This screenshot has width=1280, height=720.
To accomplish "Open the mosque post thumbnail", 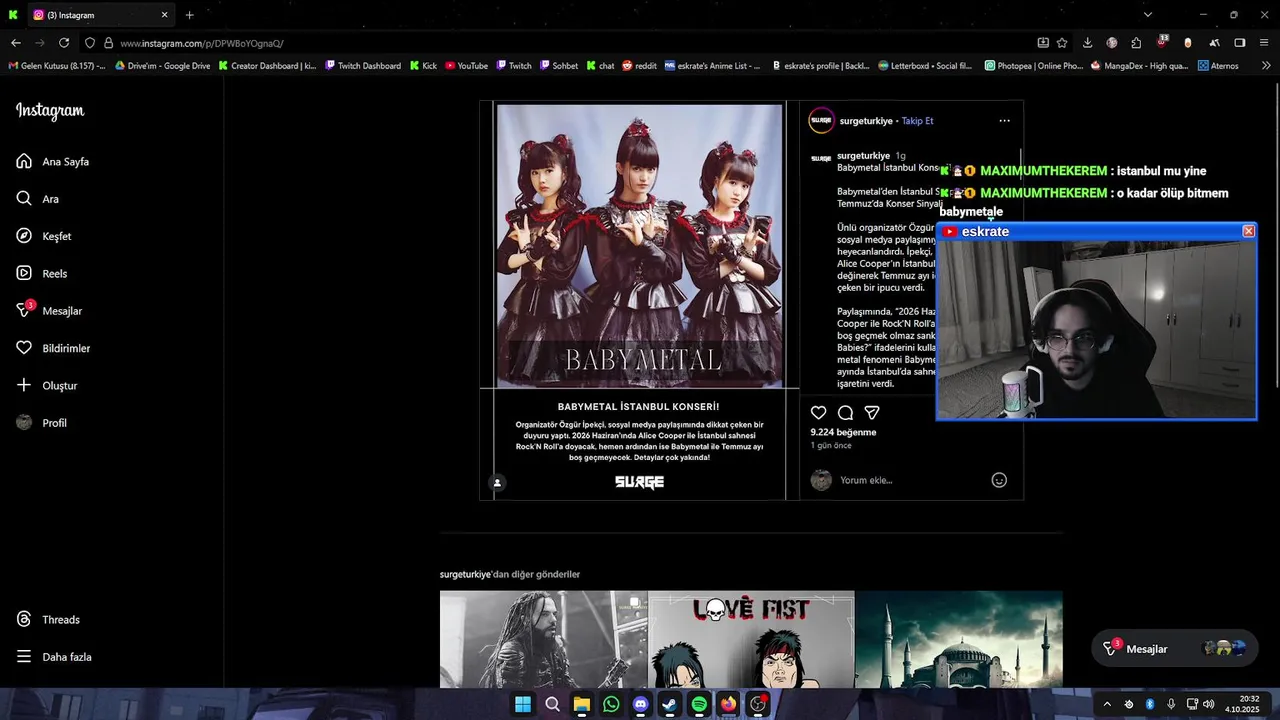I will (959, 639).
